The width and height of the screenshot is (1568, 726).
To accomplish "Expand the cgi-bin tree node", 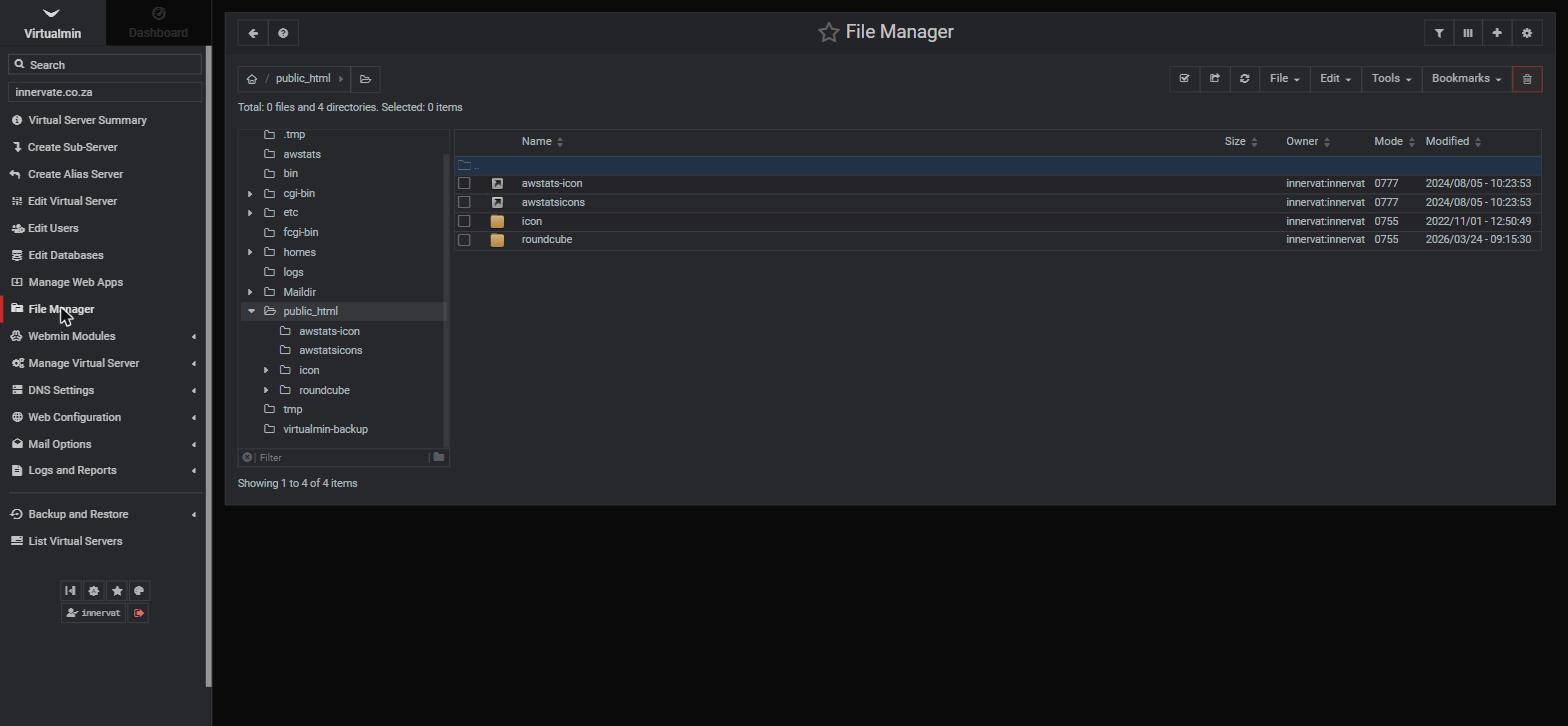I will [x=250, y=194].
